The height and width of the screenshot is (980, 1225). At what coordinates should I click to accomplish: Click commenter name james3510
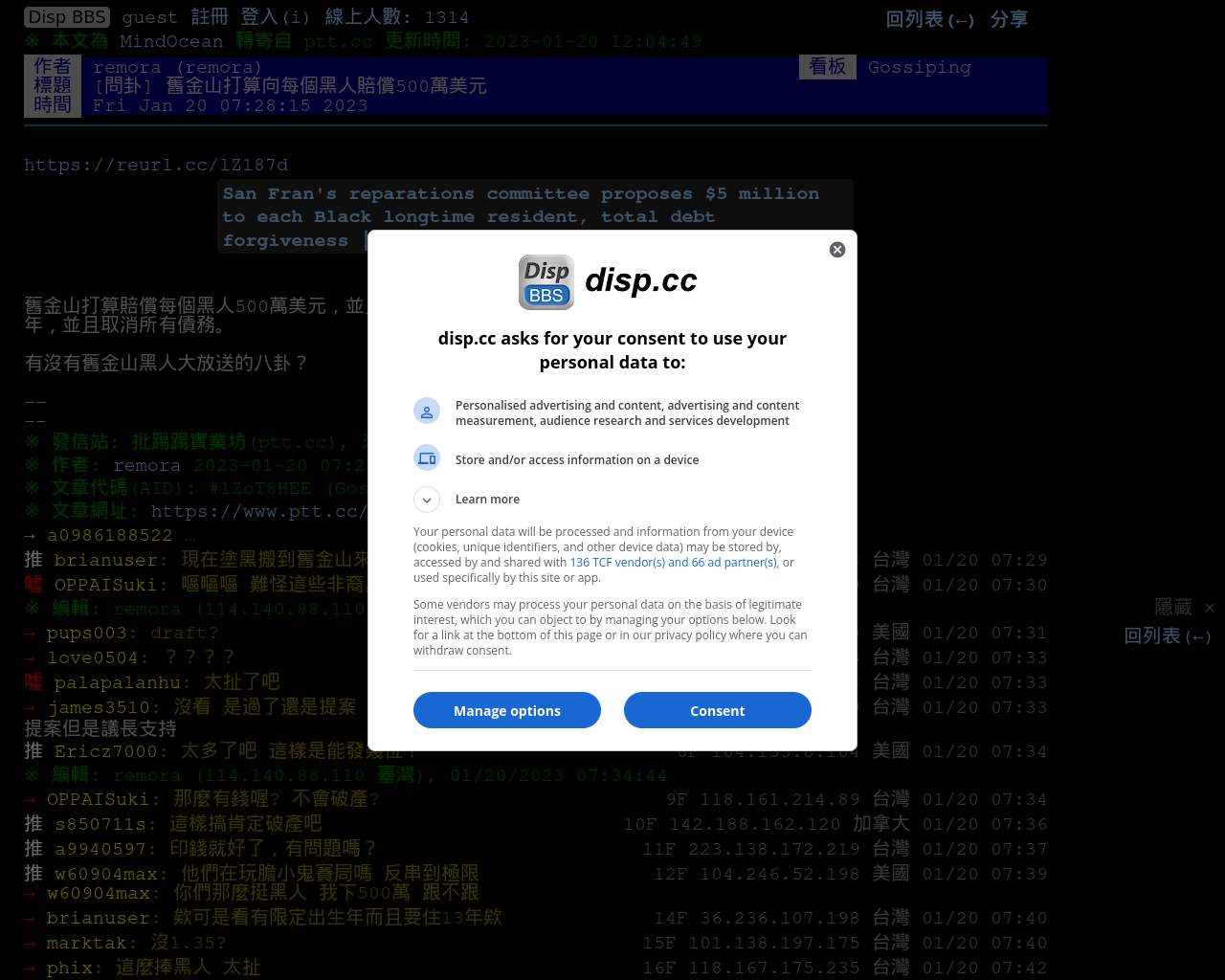pos(99,707)
